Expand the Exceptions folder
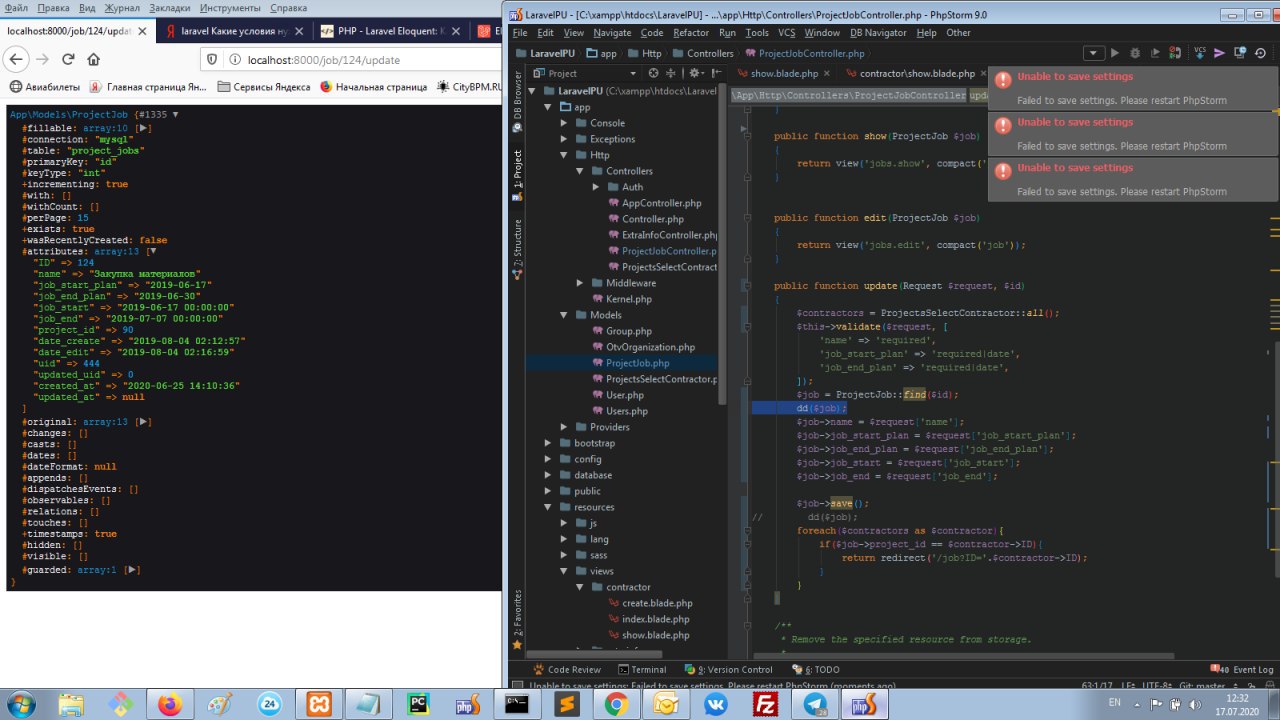Viewport: 1280px width, 720px height. point(564,139)
